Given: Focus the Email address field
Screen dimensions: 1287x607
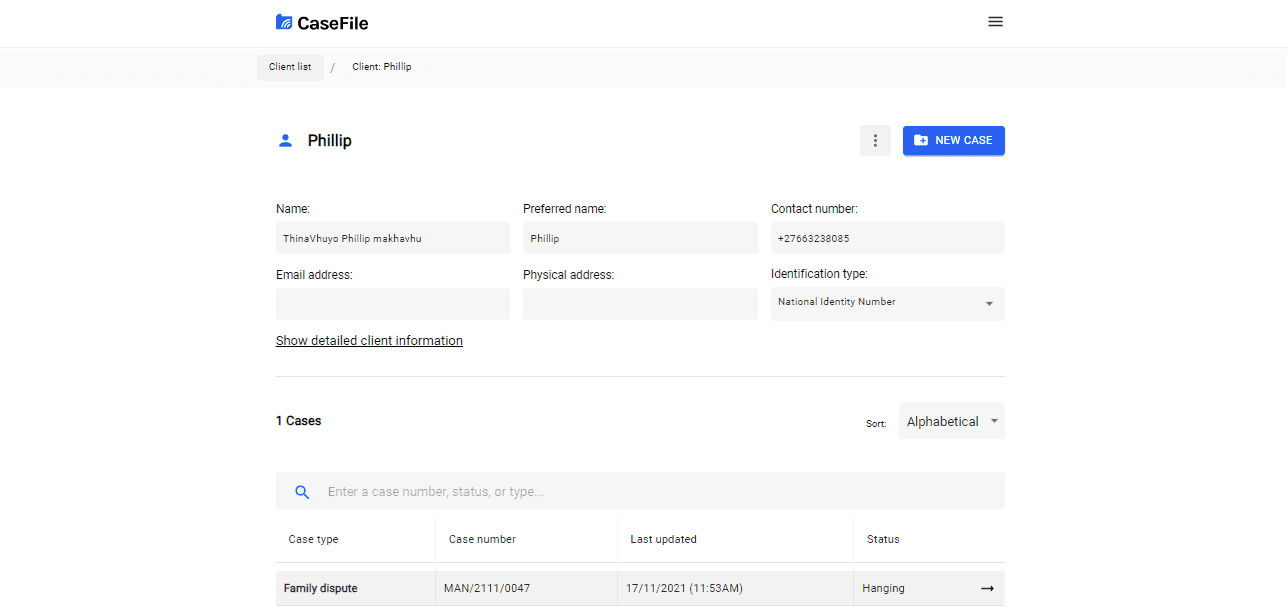Looking at the screenshot, I should pos(393,304).
